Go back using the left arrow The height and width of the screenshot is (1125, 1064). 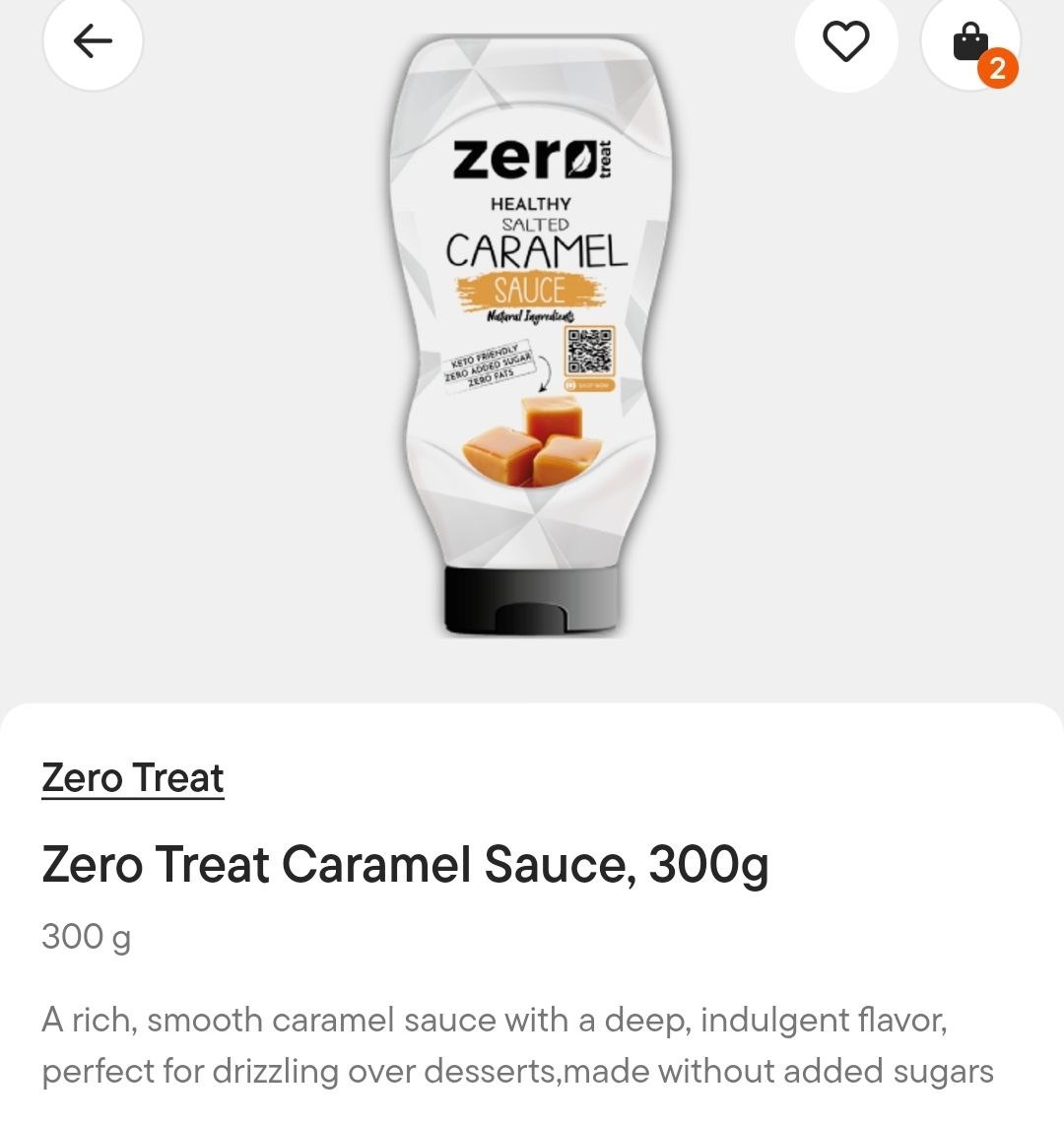click(x=93, y=41)
